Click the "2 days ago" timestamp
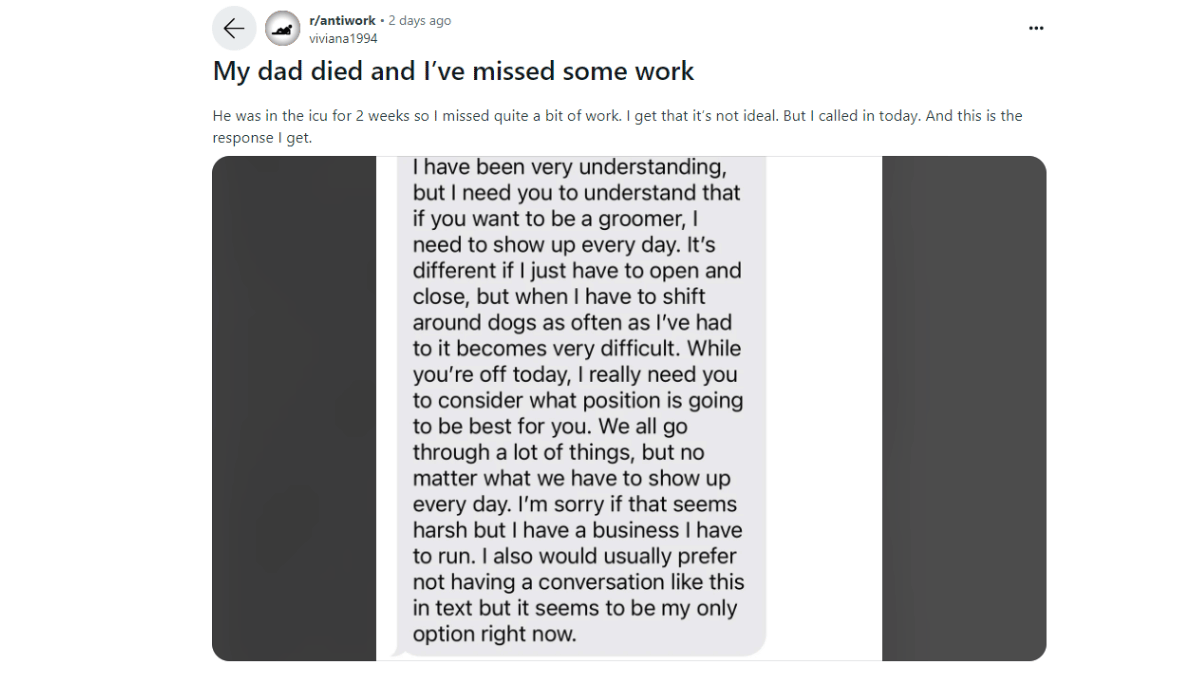The width and height of the screenshot is (1200, 675). tap(419, 20)
